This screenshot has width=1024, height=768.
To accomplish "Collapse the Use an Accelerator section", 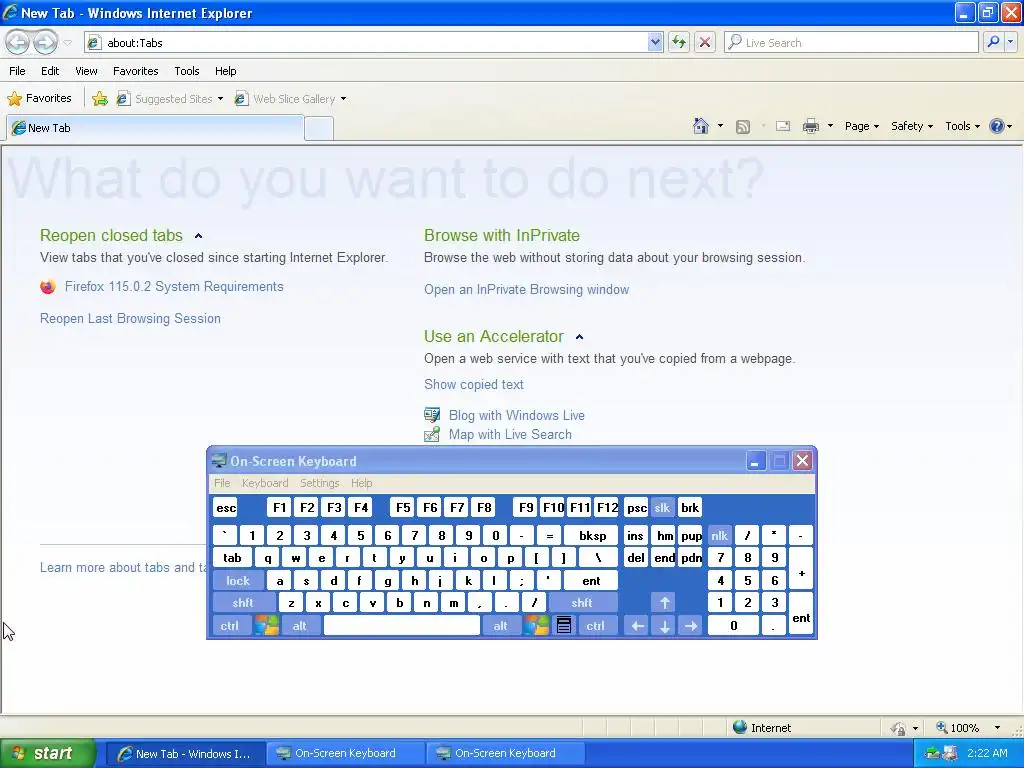I will pos(579,337).
